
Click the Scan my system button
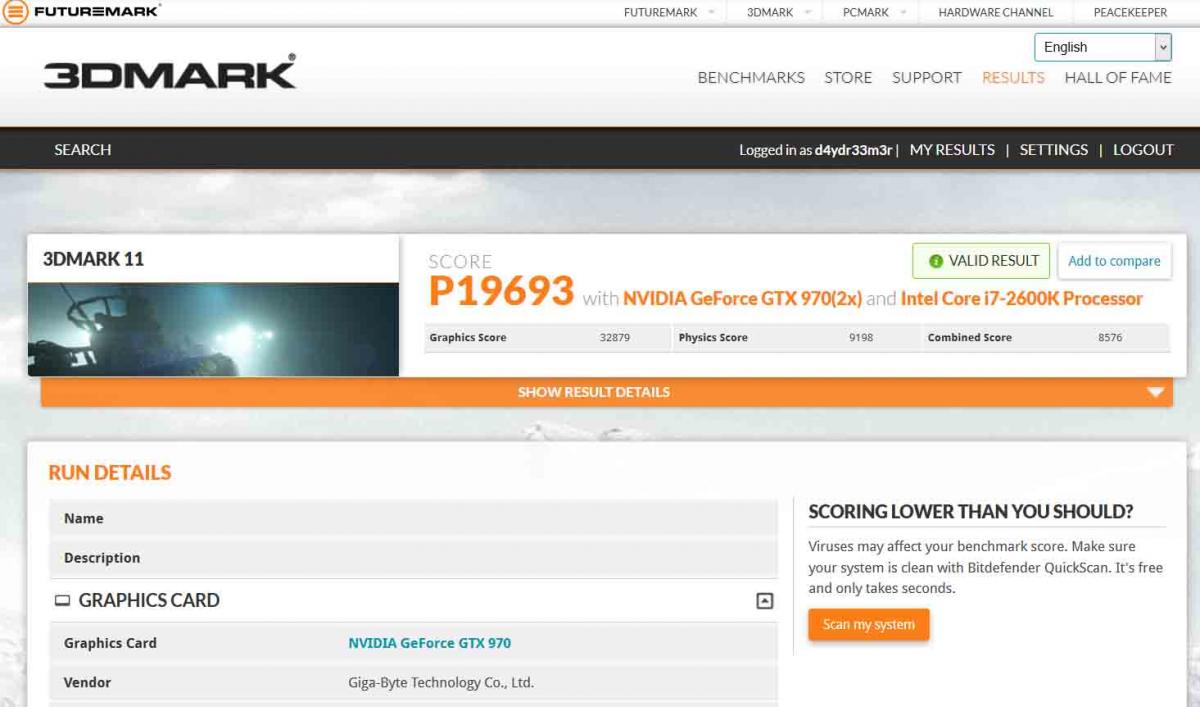tap(868, 624)
